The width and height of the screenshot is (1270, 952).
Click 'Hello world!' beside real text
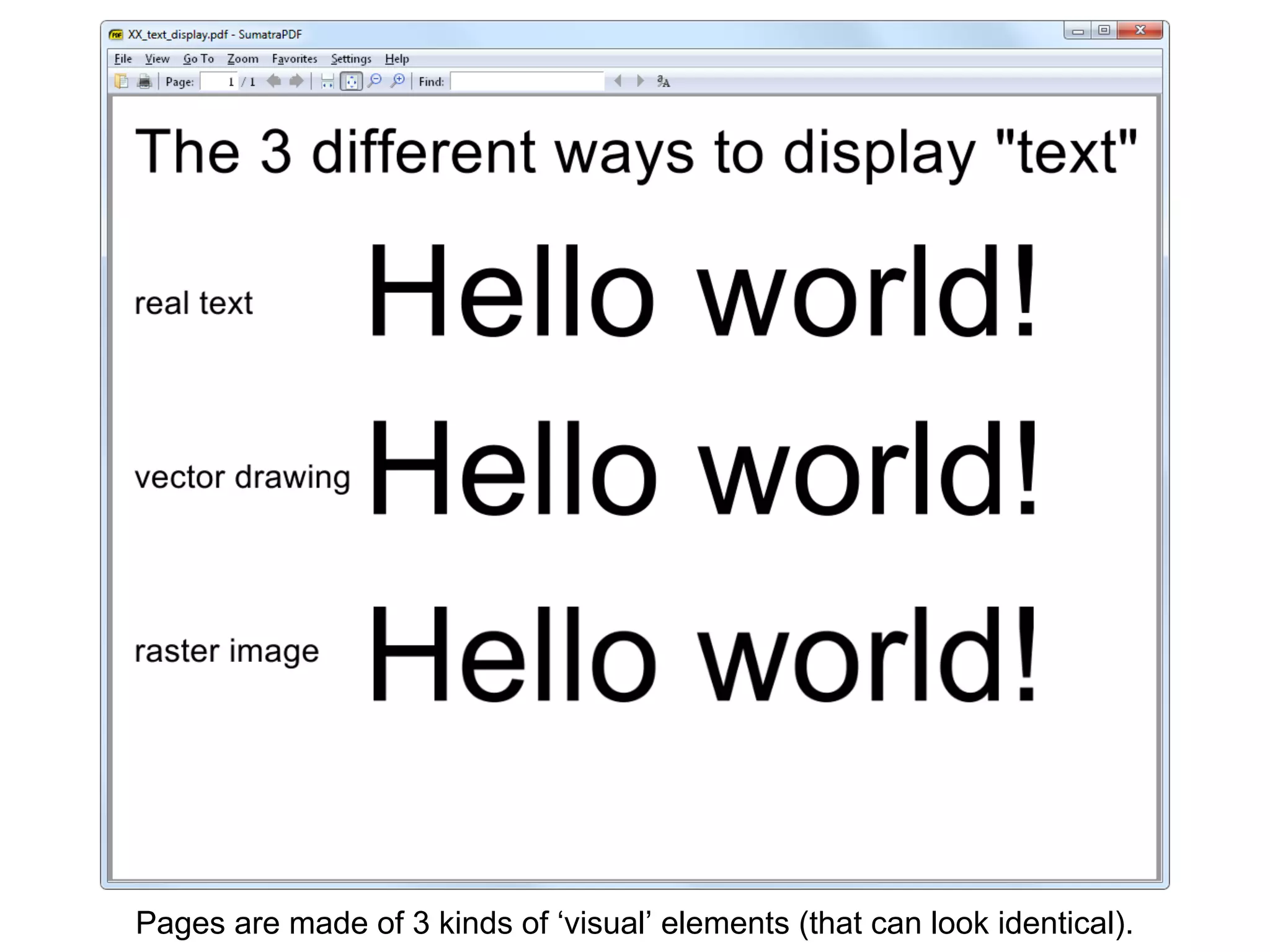click(x=702, y=290)
